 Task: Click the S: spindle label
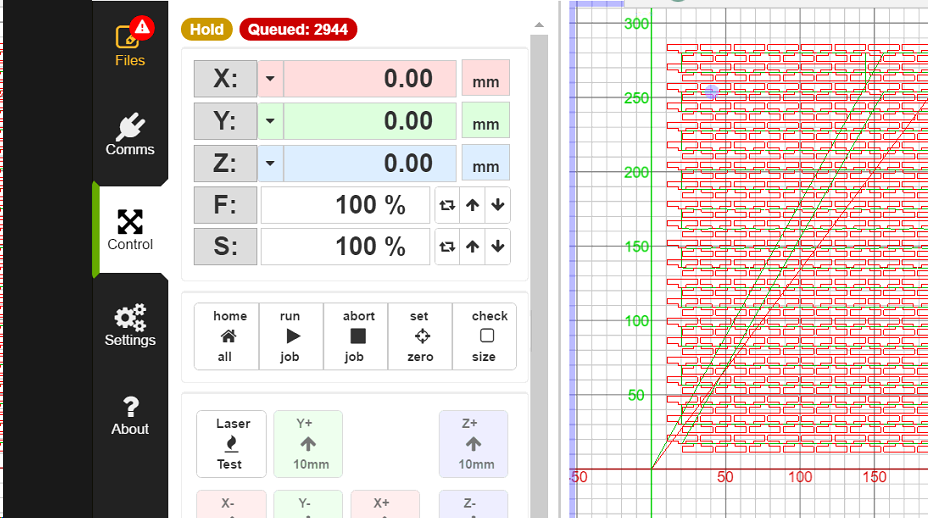tap(225, 246)
